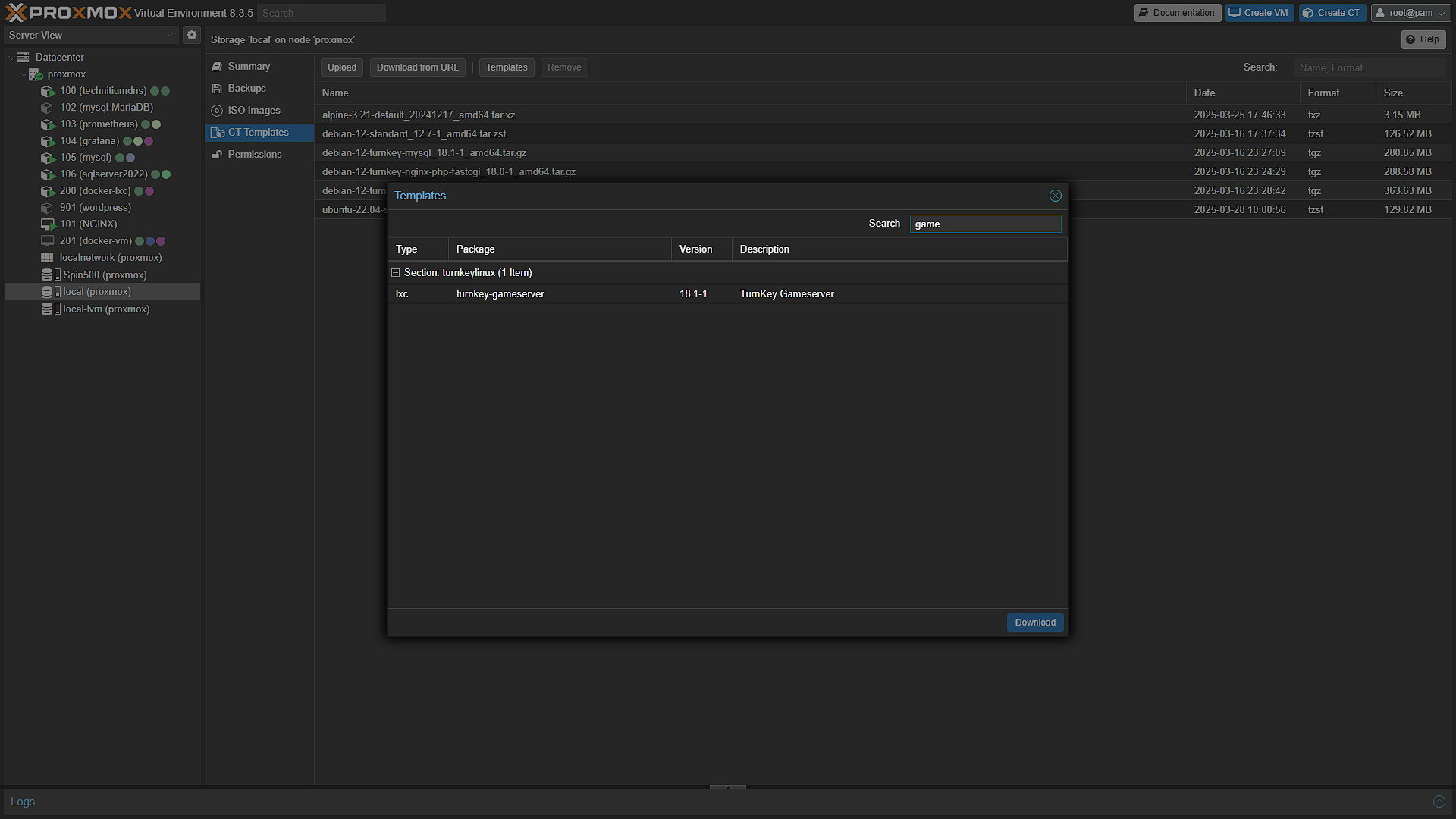Click the Create VM button

1260,13
